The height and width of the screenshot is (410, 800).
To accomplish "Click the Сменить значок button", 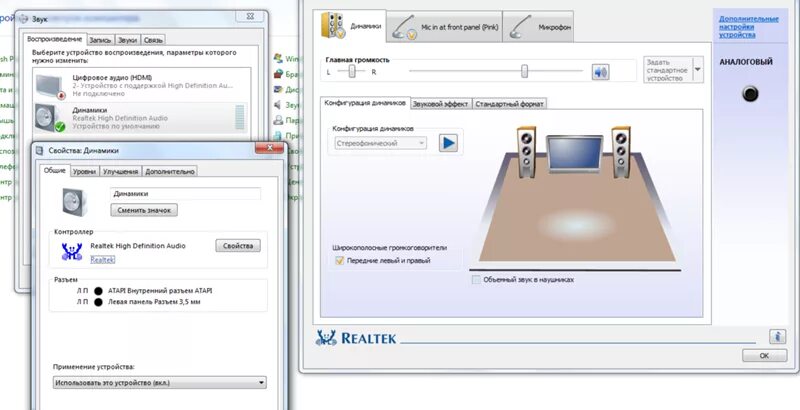I will pyautogui.click(x=144, y=210).
